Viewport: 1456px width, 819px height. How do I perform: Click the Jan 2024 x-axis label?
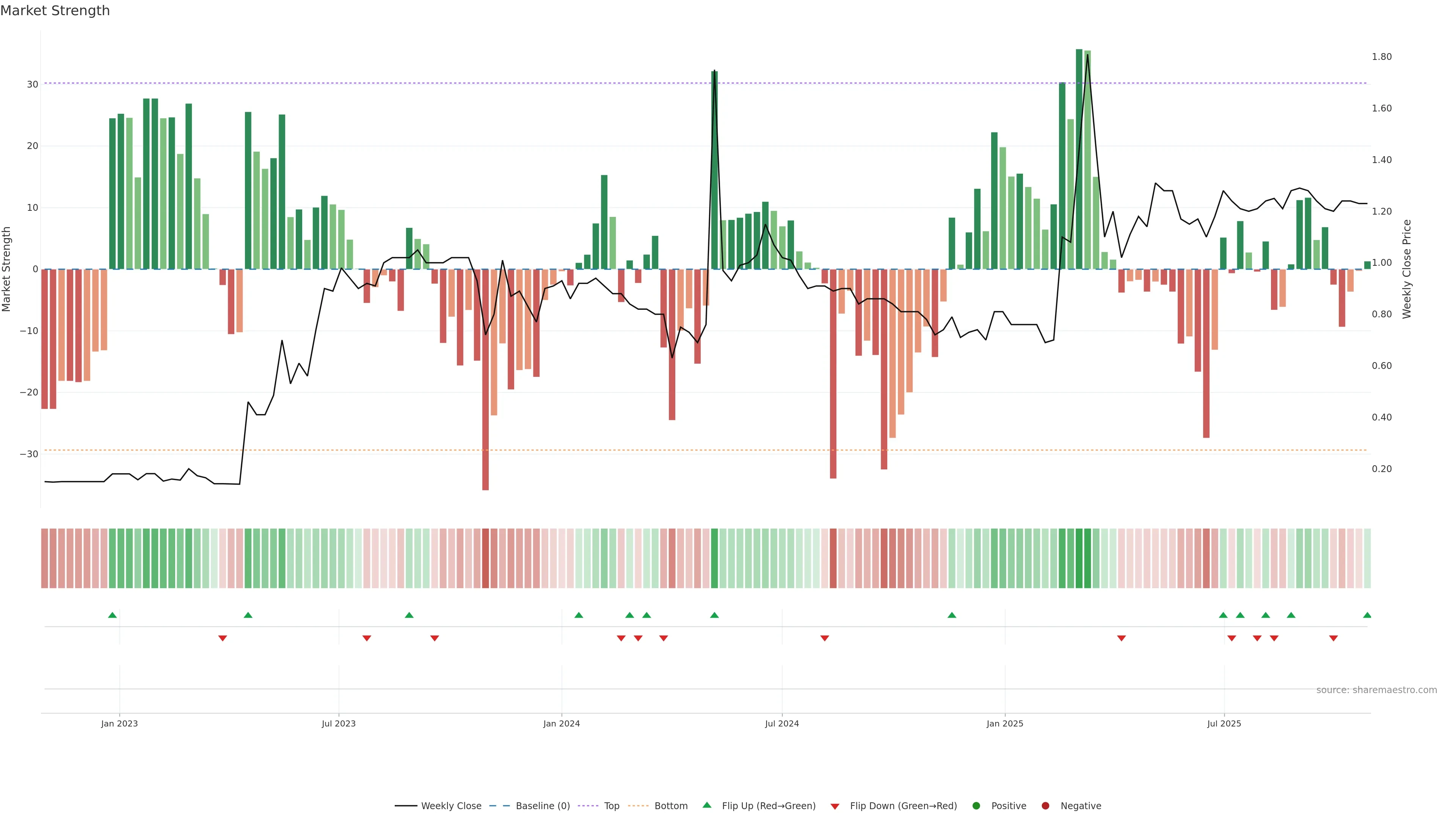pos(561,723)
